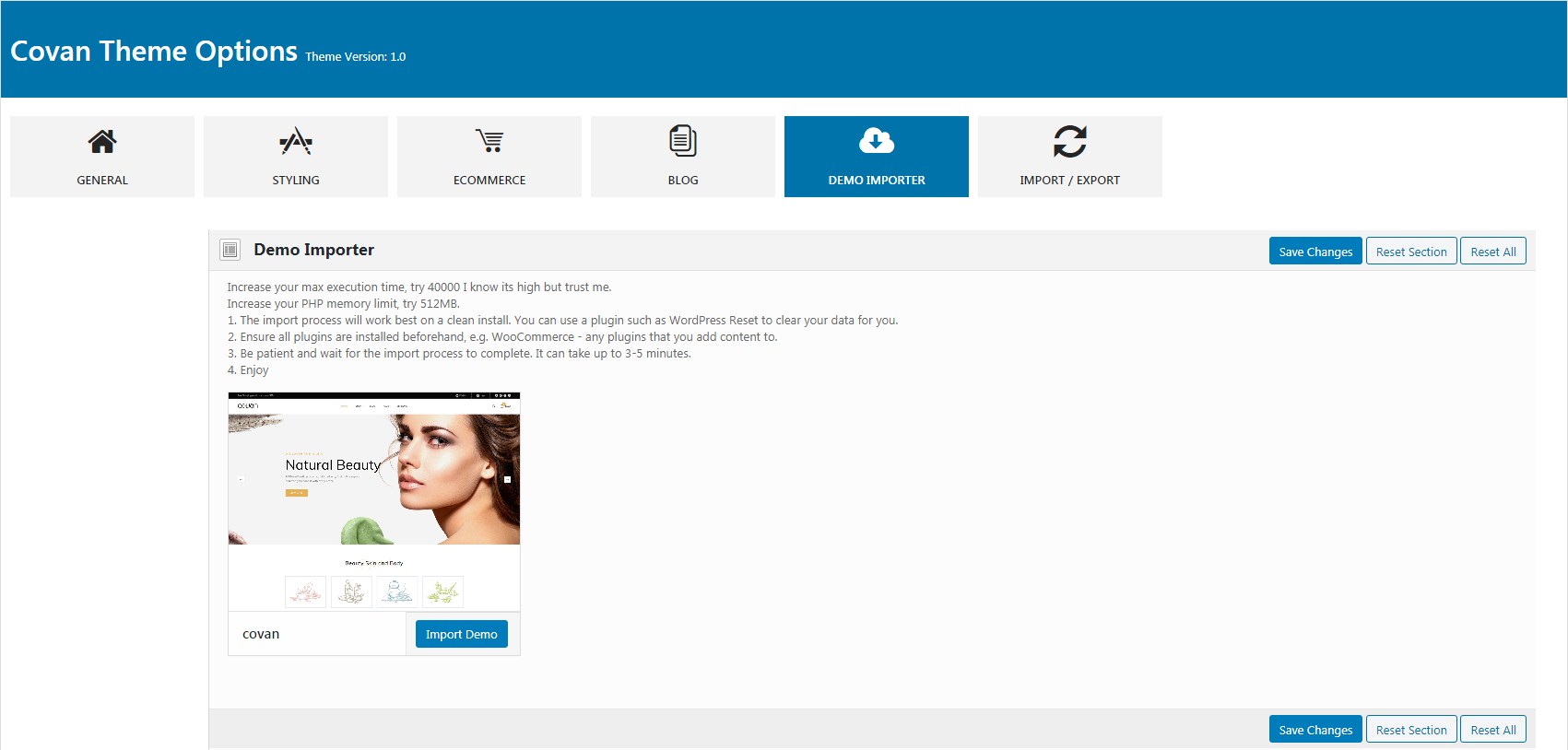Click the top Reset Section button
The height and width of the screenshot is (750, 1568).
tap(1411, 252)
